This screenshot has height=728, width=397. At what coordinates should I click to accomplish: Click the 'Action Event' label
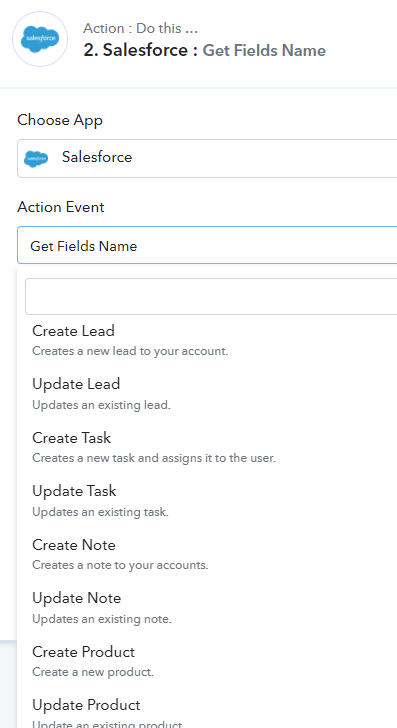(x=61, y=207)
